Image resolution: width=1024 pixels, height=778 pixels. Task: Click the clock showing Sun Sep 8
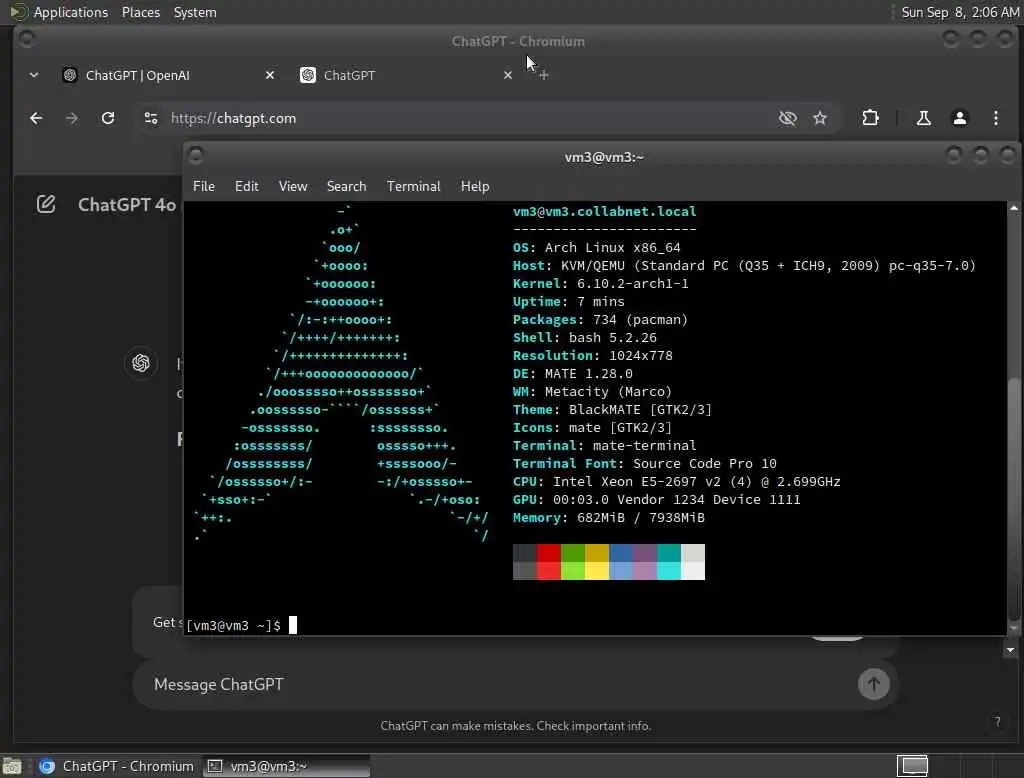pyautogui.click(x=960, y=12)
